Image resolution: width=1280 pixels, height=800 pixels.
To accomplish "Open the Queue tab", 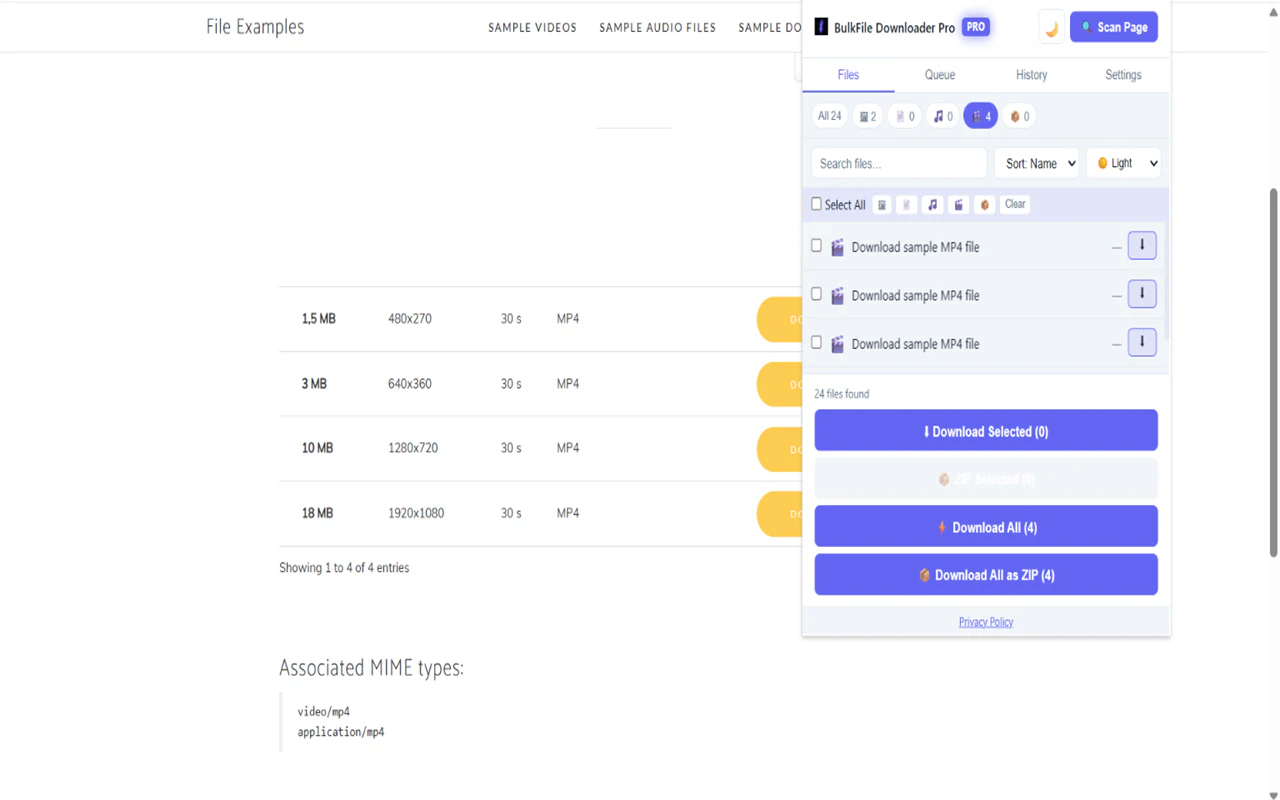I will [940, 75].
